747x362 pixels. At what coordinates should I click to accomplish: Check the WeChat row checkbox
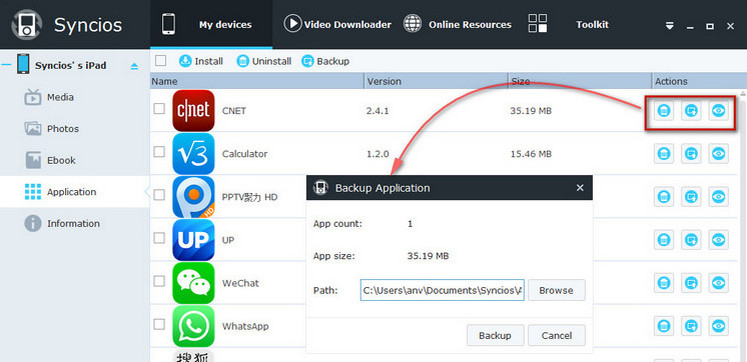coord(159,281)
